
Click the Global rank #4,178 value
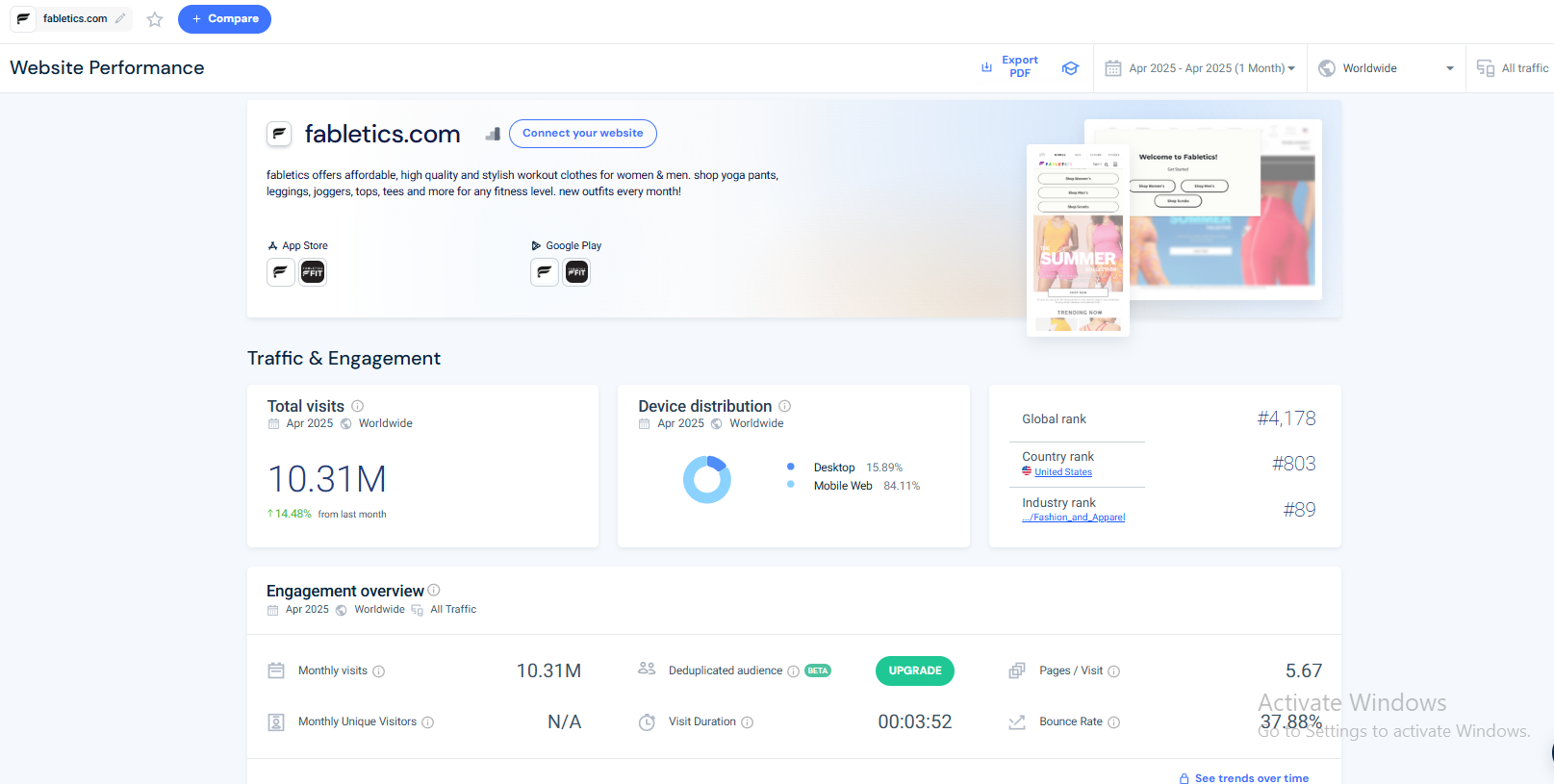pyautogui.click(x=1287, y=418)
